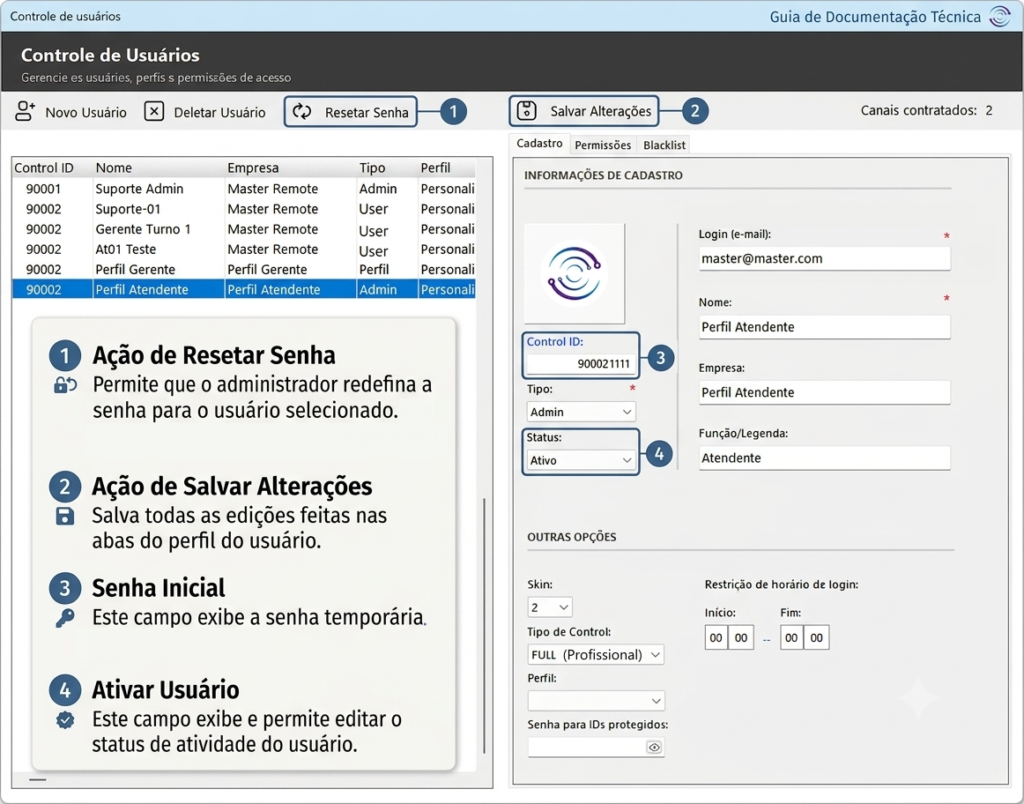Image resolution: width=1024 pixels, height=804 pixels.
Task: Open the Skin dropdown
Action: tap(550, 607)
